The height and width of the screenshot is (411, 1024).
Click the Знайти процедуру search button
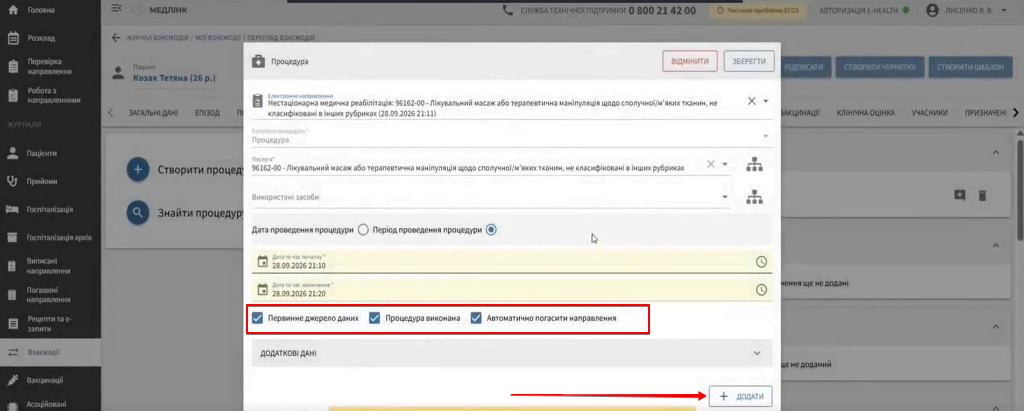pos(138,212)
